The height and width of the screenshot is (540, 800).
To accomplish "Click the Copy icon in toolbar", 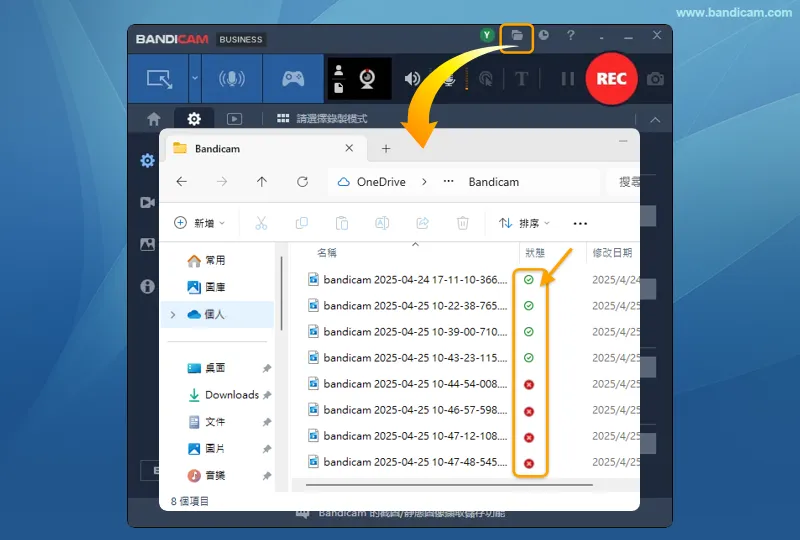I will click(x=302, y=223).
